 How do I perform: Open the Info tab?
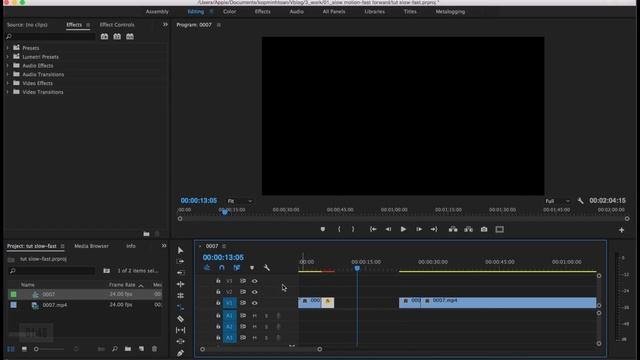click(x=131, y=246)
